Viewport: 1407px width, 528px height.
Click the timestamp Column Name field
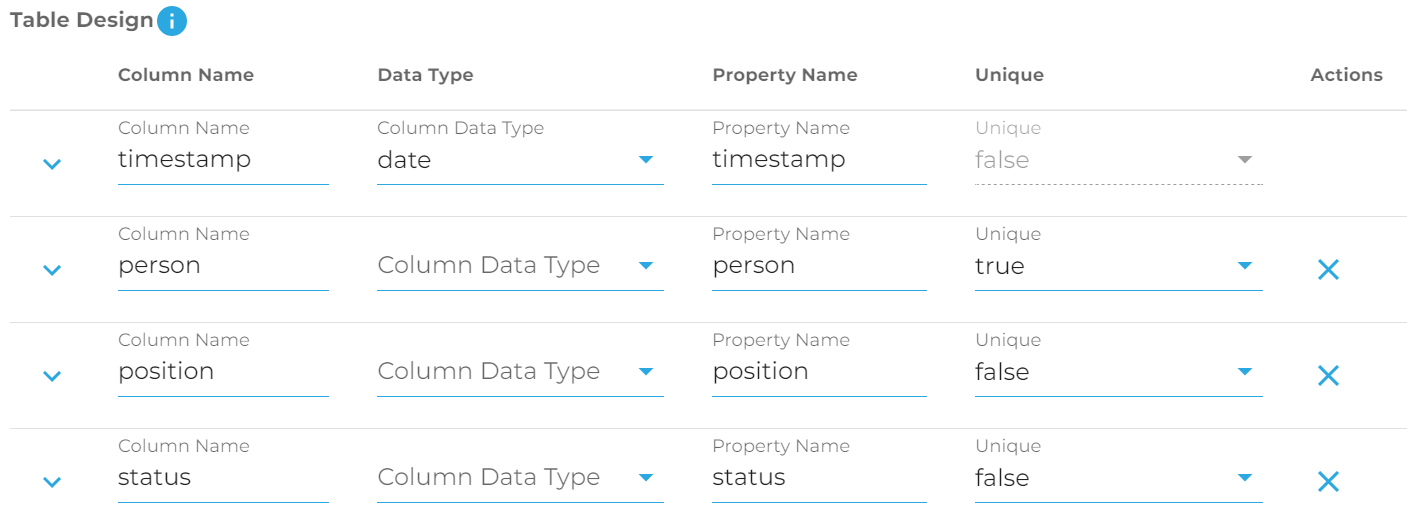click(x=222, y=160)
